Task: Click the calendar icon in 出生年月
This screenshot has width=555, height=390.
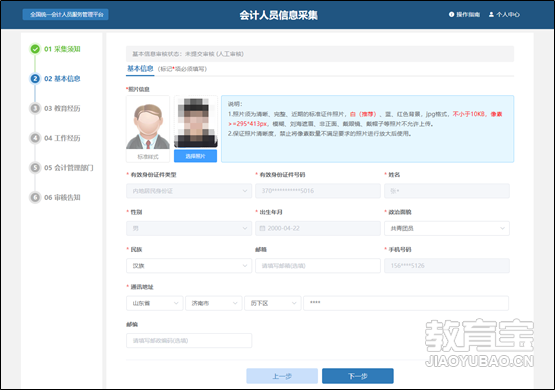Action: (262, 228)
